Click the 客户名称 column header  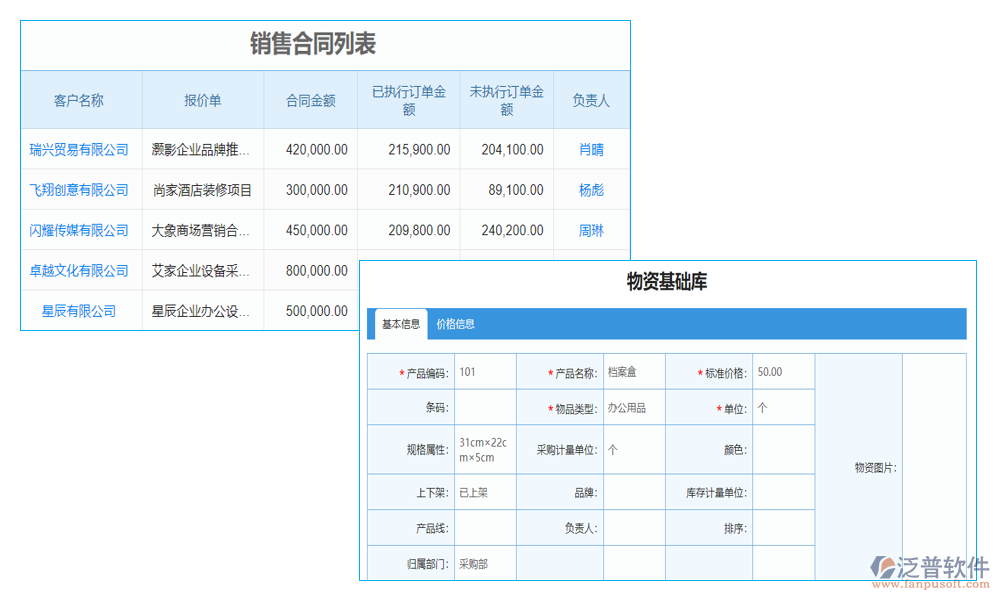(79, 99)
